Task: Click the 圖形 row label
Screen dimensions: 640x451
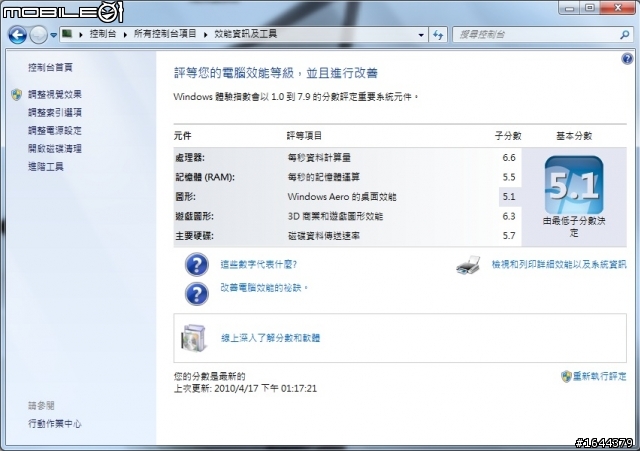Action: 185,197
